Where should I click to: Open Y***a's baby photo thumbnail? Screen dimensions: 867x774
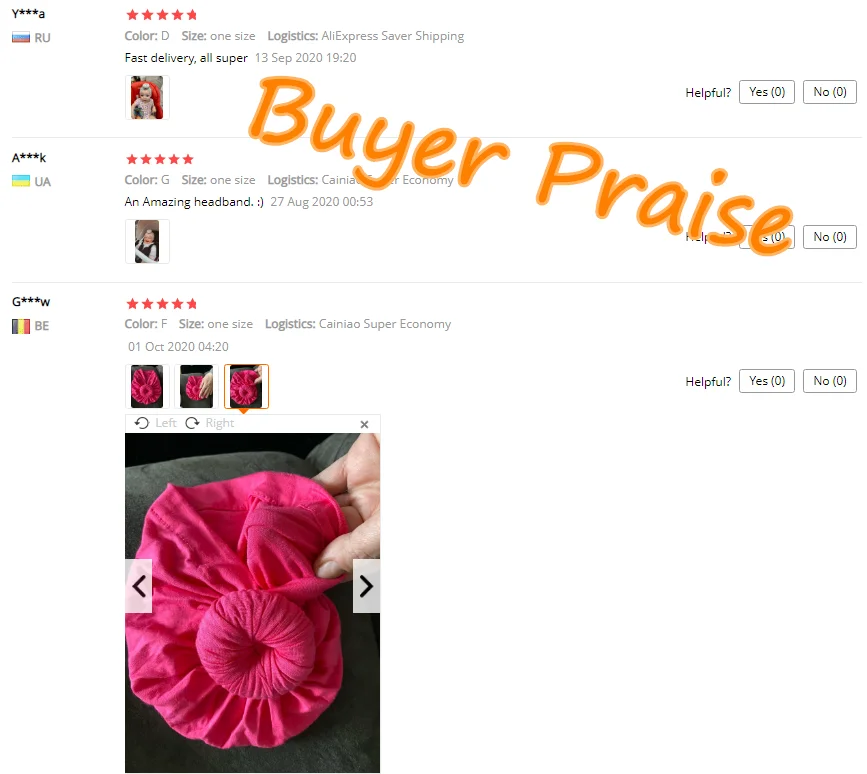coord(147,97)
